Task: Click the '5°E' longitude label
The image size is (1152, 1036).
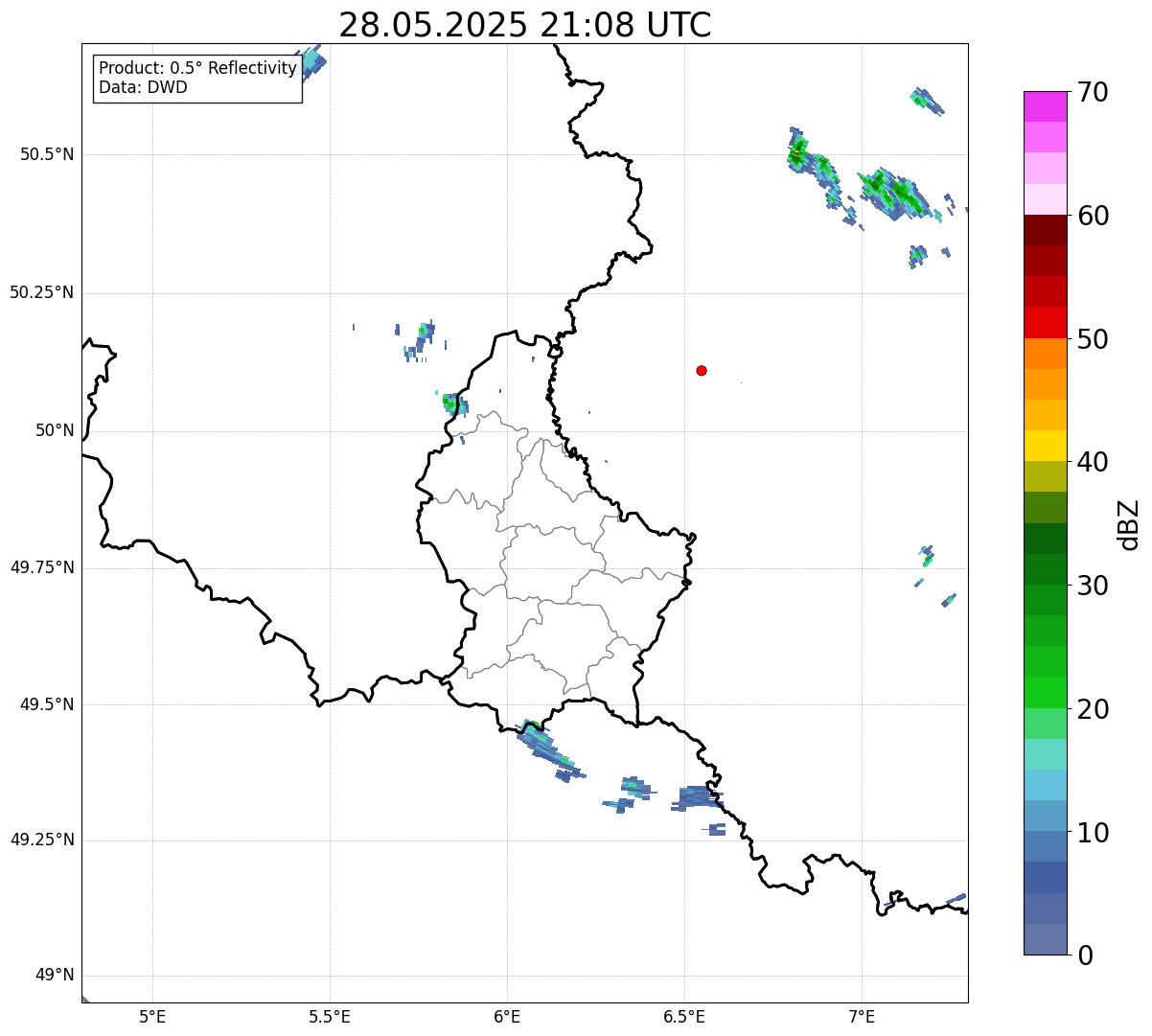Action: tap(152, 1016)
